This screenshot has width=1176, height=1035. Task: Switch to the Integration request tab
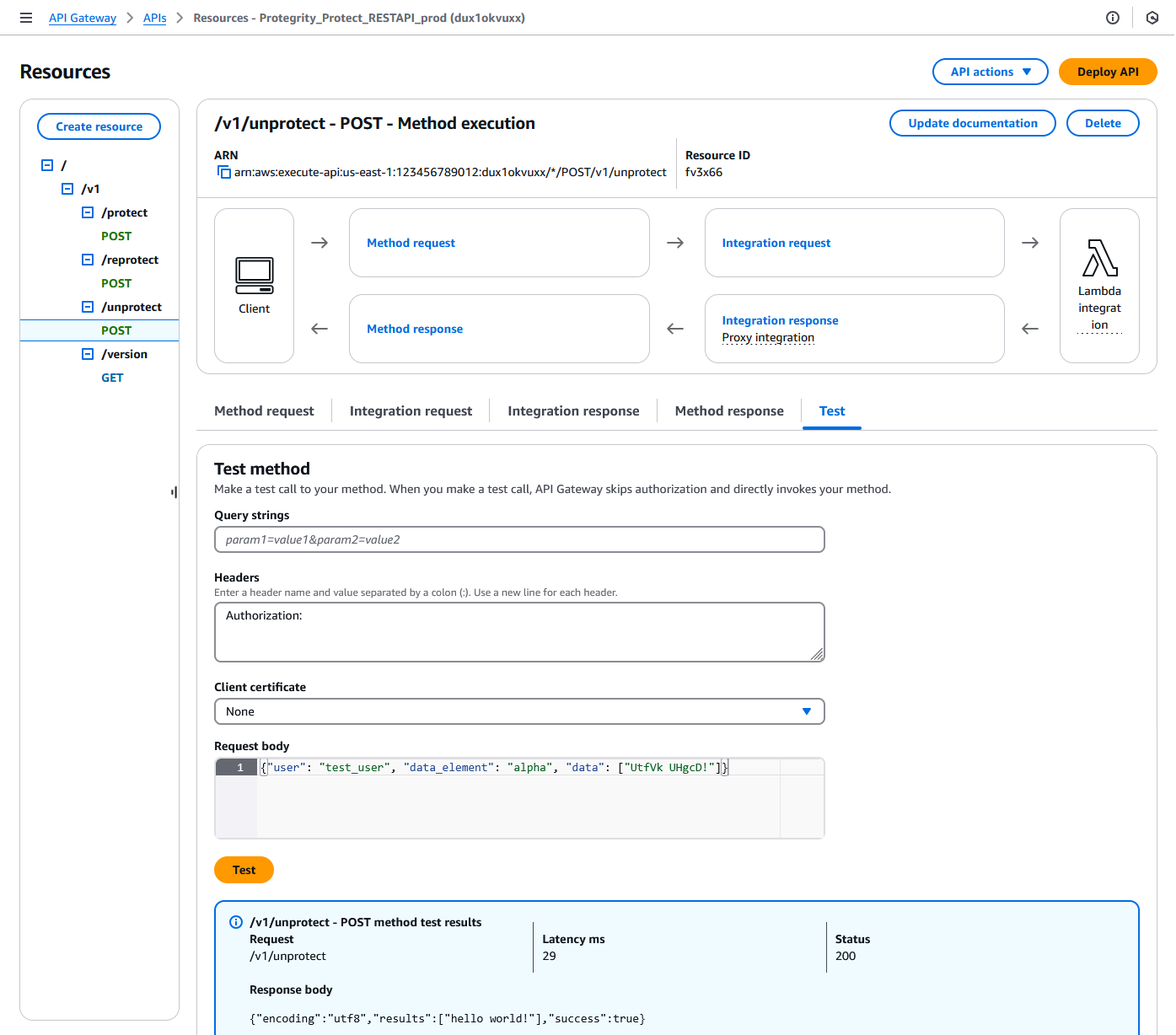pos(411,411)
